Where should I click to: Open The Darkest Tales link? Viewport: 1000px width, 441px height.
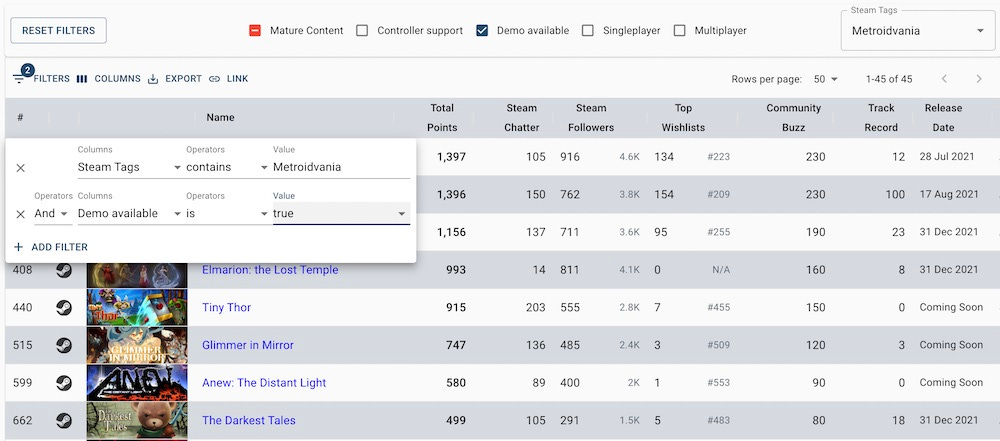pos(249,421)
